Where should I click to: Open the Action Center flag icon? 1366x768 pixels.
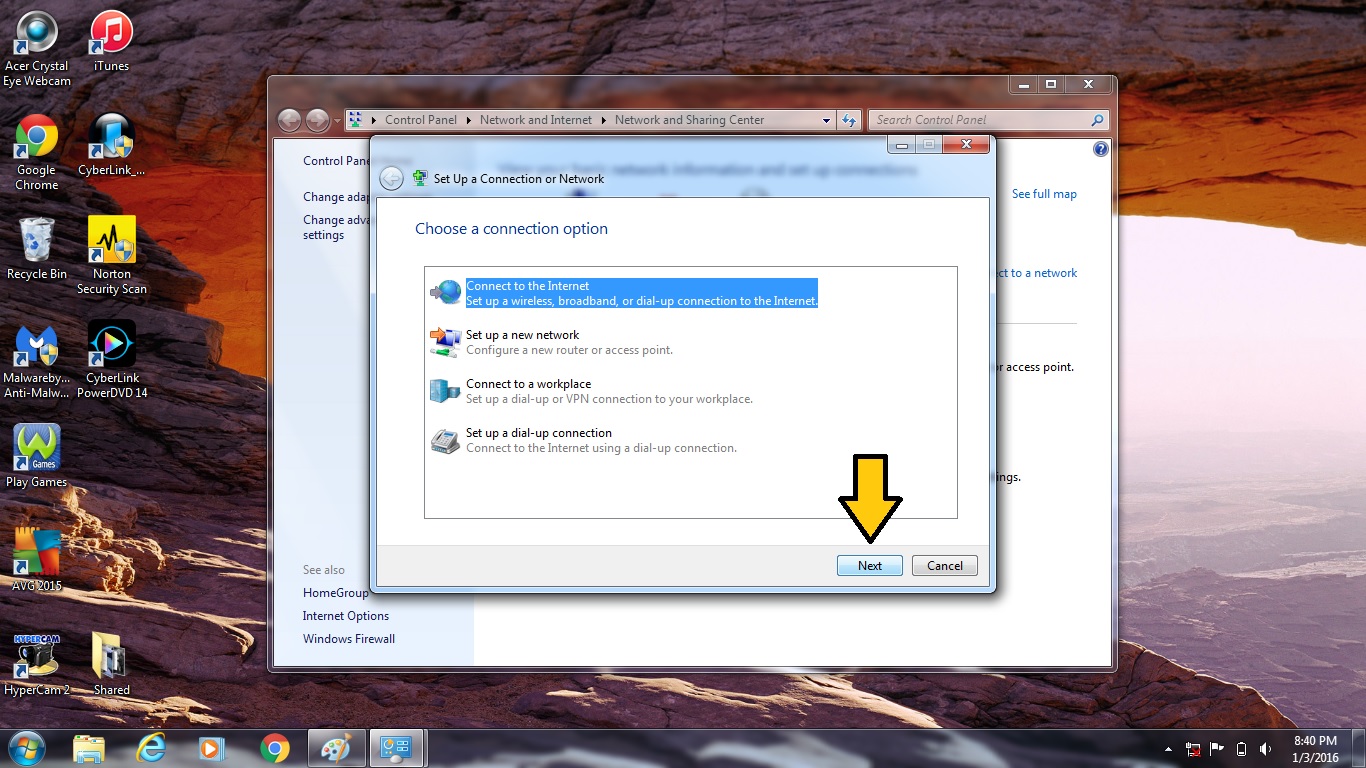pyautogui.click(x=1217, y=748)
